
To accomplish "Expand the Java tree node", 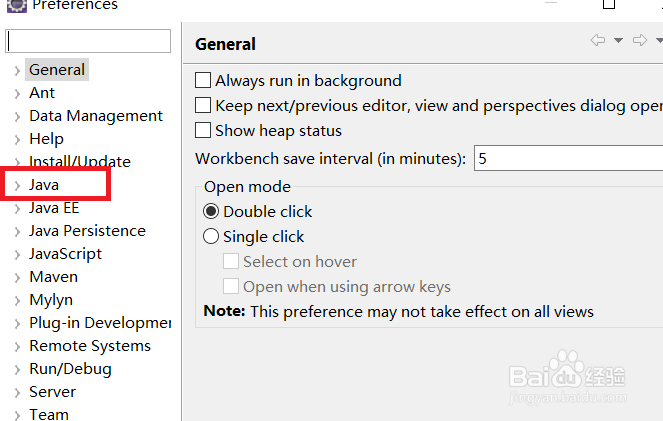I will click(x=18, y=185).
